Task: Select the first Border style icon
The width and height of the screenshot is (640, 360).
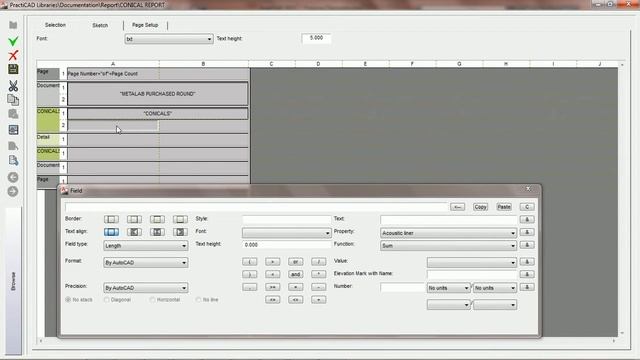Action: pyautogui.click(x=111, y=219)
